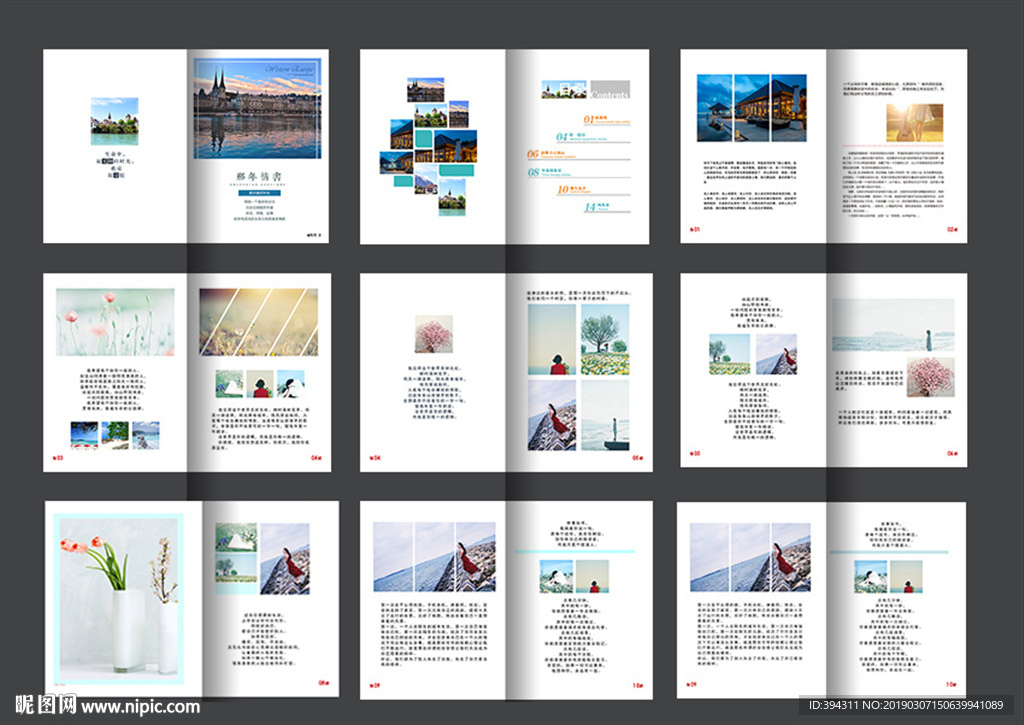Select the tulip vase photo with cyan border
Screen dimensions: 1024x725
tap(119, 598)
